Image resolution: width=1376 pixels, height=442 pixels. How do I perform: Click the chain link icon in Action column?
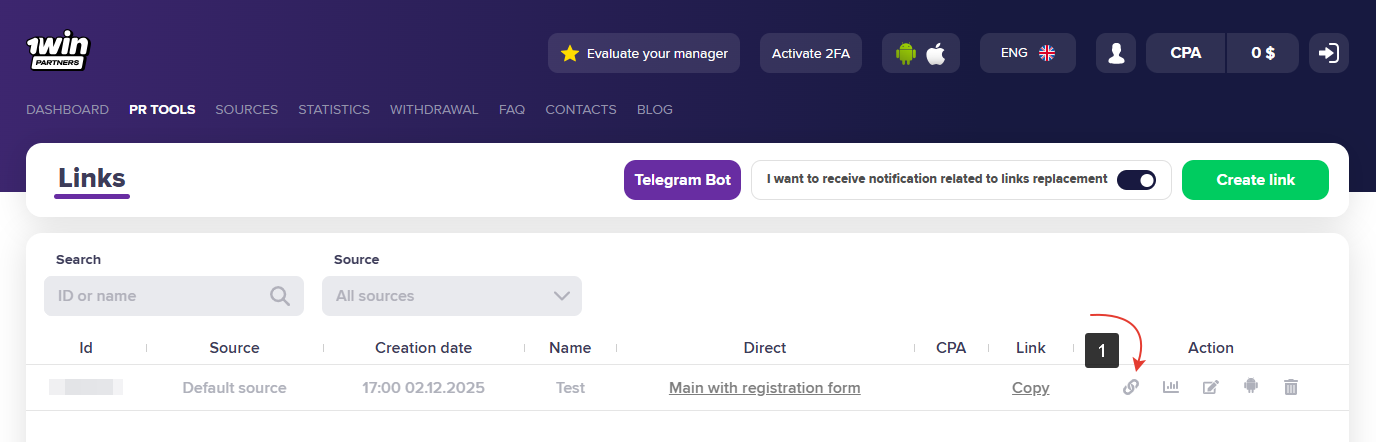click(1130, 387)
